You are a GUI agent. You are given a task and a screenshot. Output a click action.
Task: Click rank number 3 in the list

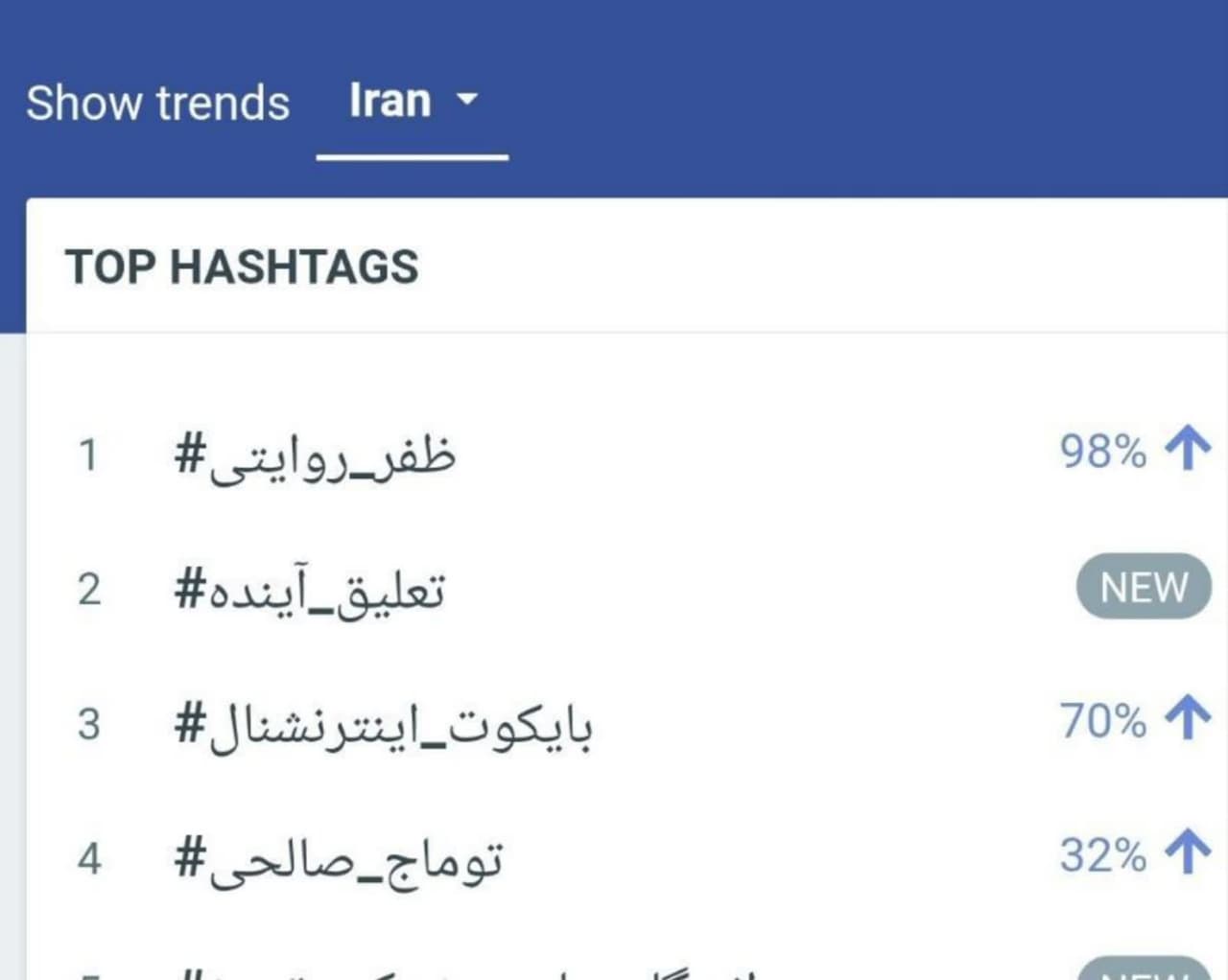click(x=90, y=724)
